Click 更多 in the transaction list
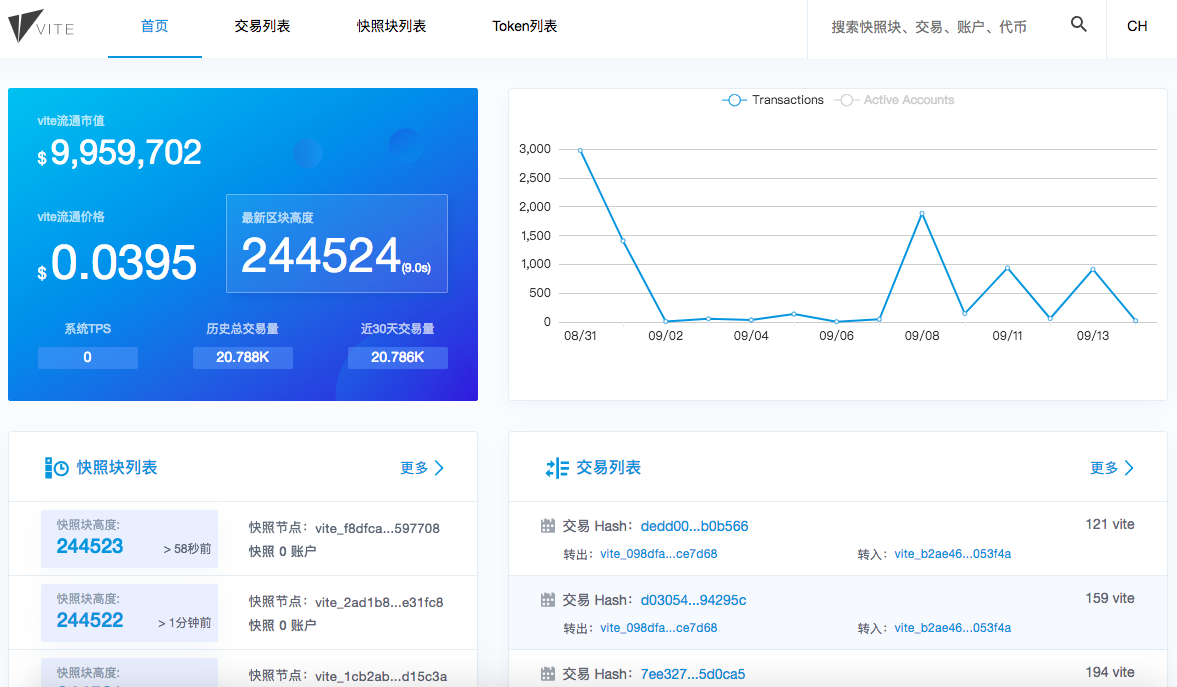Viewport: 1177px width, 687px height. pos(1103,468)
